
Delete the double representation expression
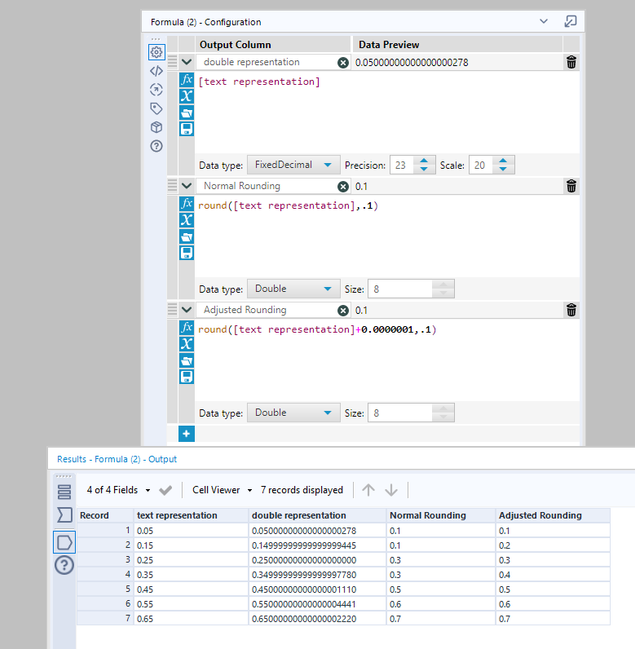(571, 62)
